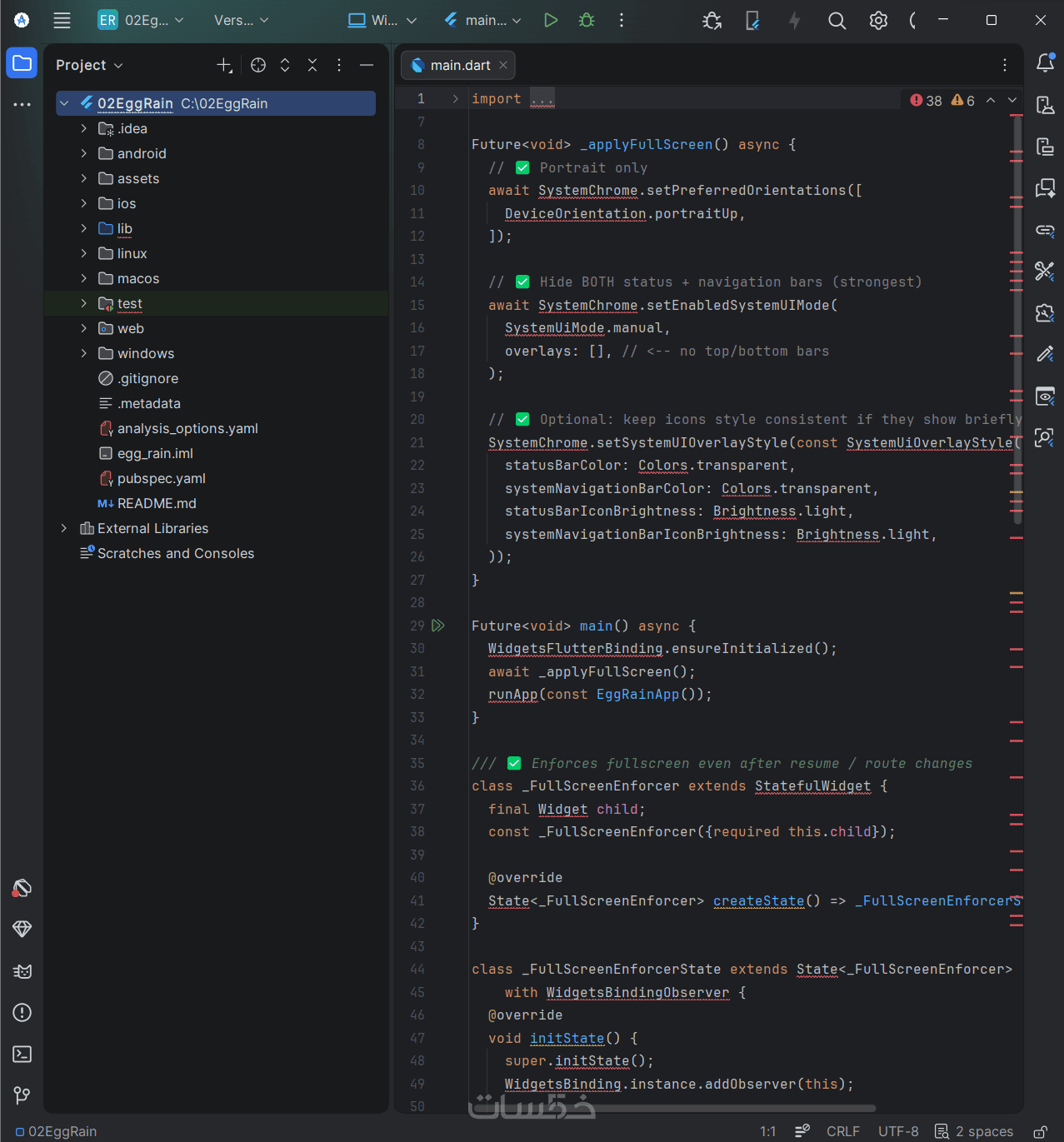This screenshot has height=1142, width=1064.
Task: Click the run gutter icon beside main()
Action: coord(438,626)
